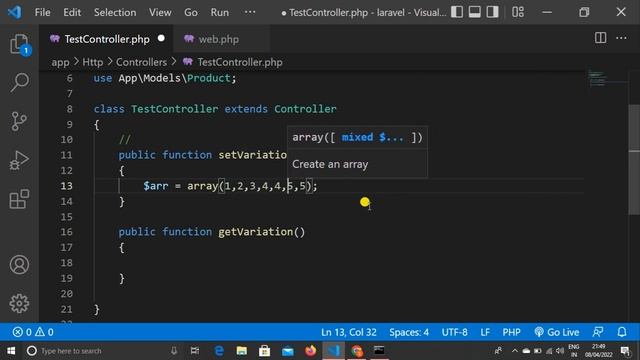
Task: Open terminal window from taskbar
Action: (379, 350)
